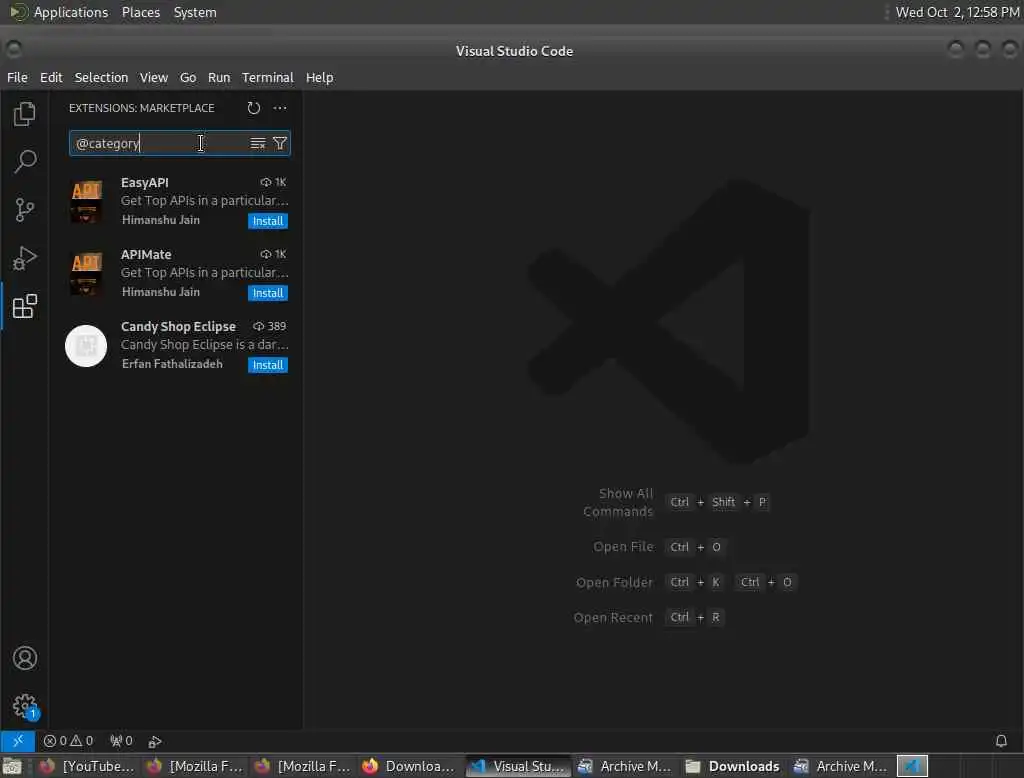Open the Applications menu in top panel
The image size is (1024, 778).
[x=71, y=12]
